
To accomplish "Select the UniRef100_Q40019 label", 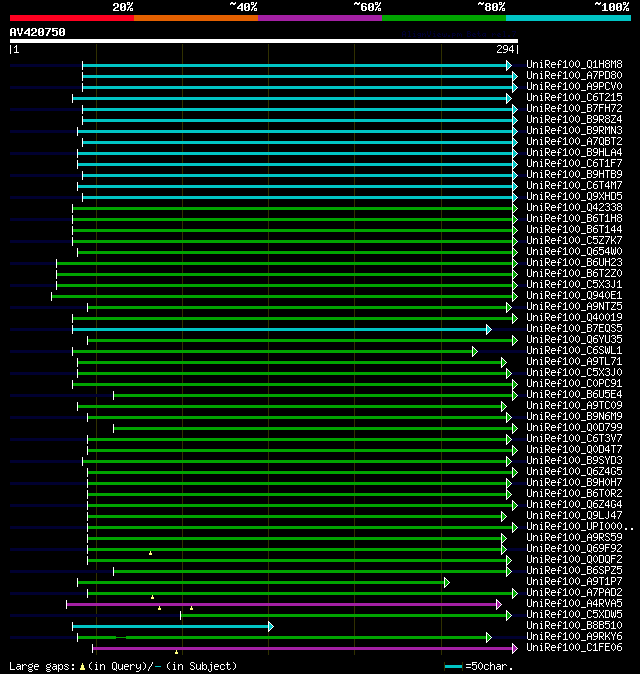I will pyautogui.click(x=574, y=318).
